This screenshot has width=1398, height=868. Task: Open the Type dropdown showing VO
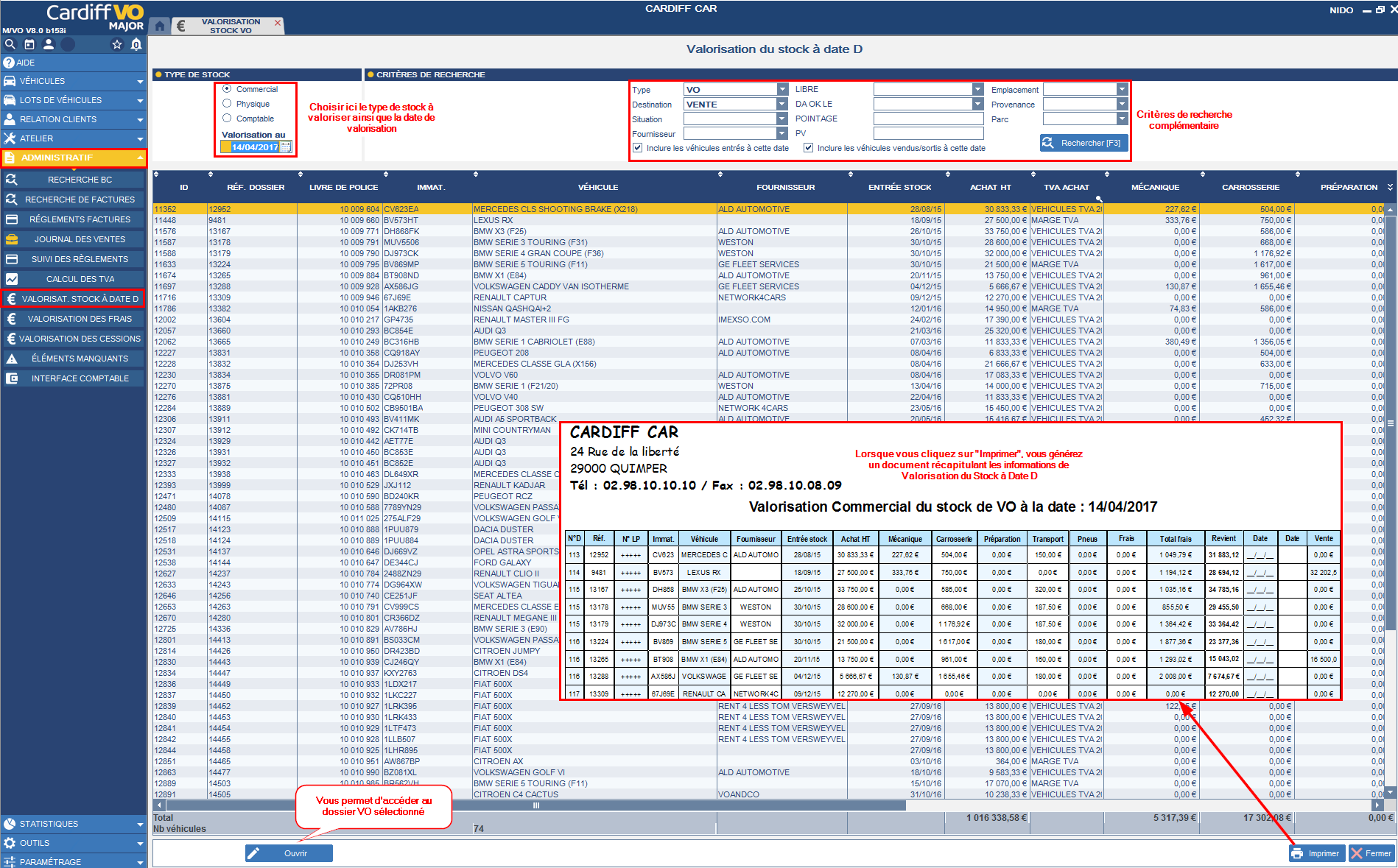(782, 90)
